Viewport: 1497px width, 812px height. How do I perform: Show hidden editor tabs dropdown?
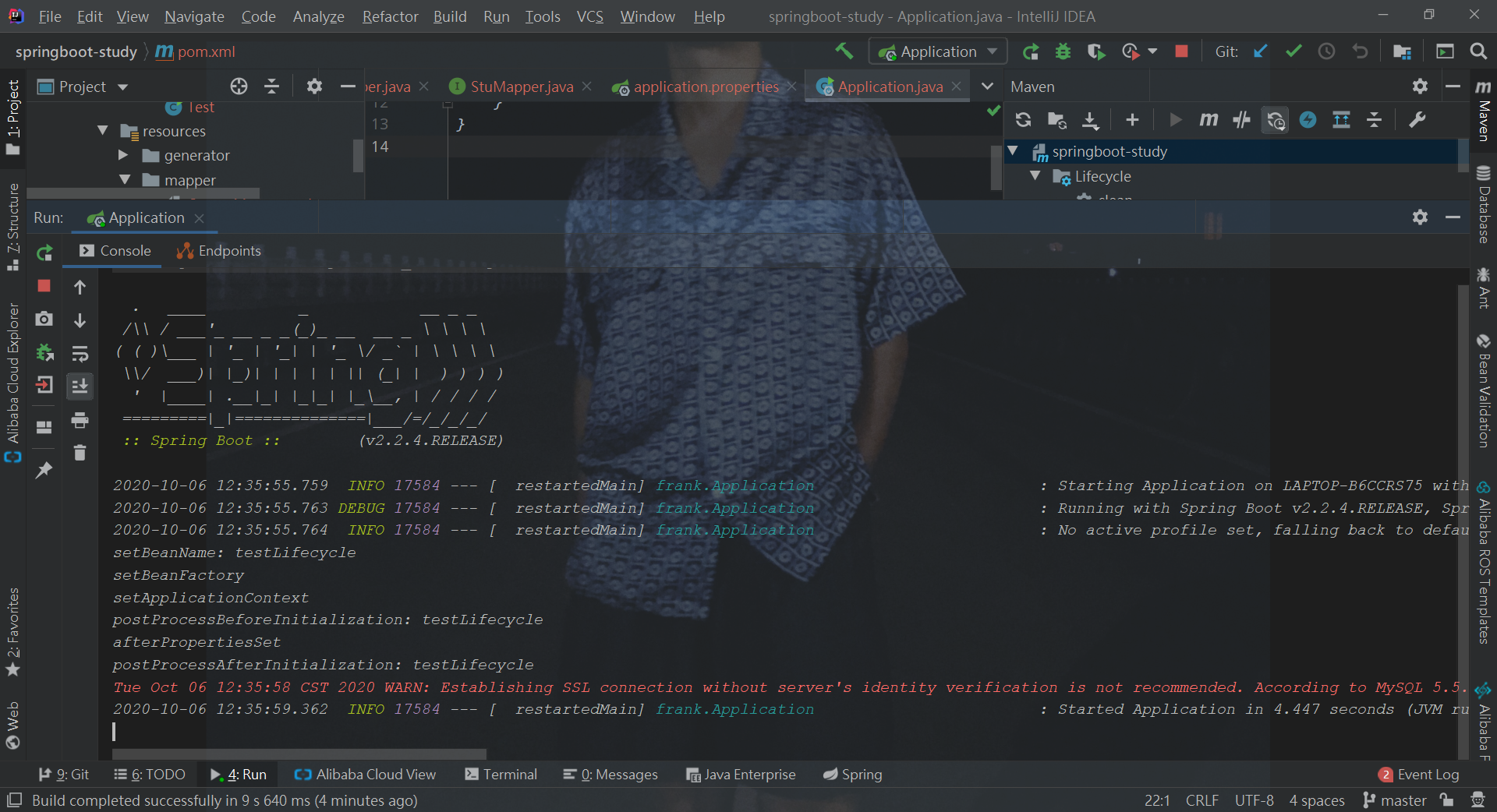[x=987, y=86]
